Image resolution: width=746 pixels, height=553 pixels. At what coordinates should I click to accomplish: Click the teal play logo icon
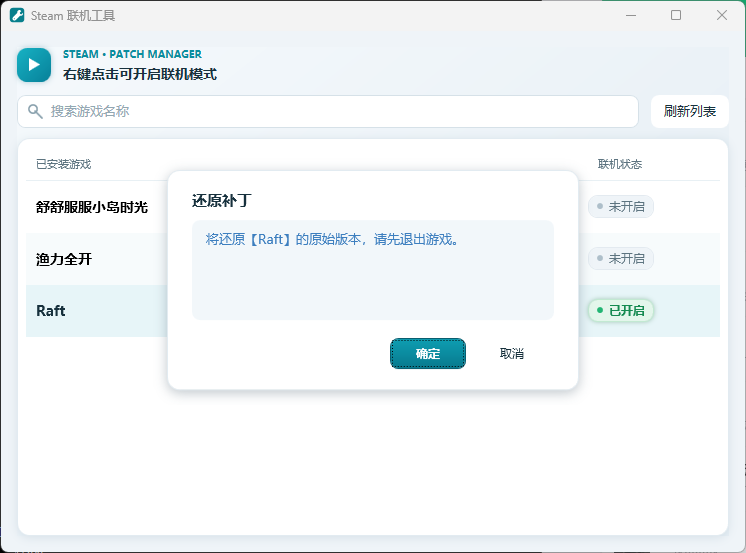pos(34,65)
